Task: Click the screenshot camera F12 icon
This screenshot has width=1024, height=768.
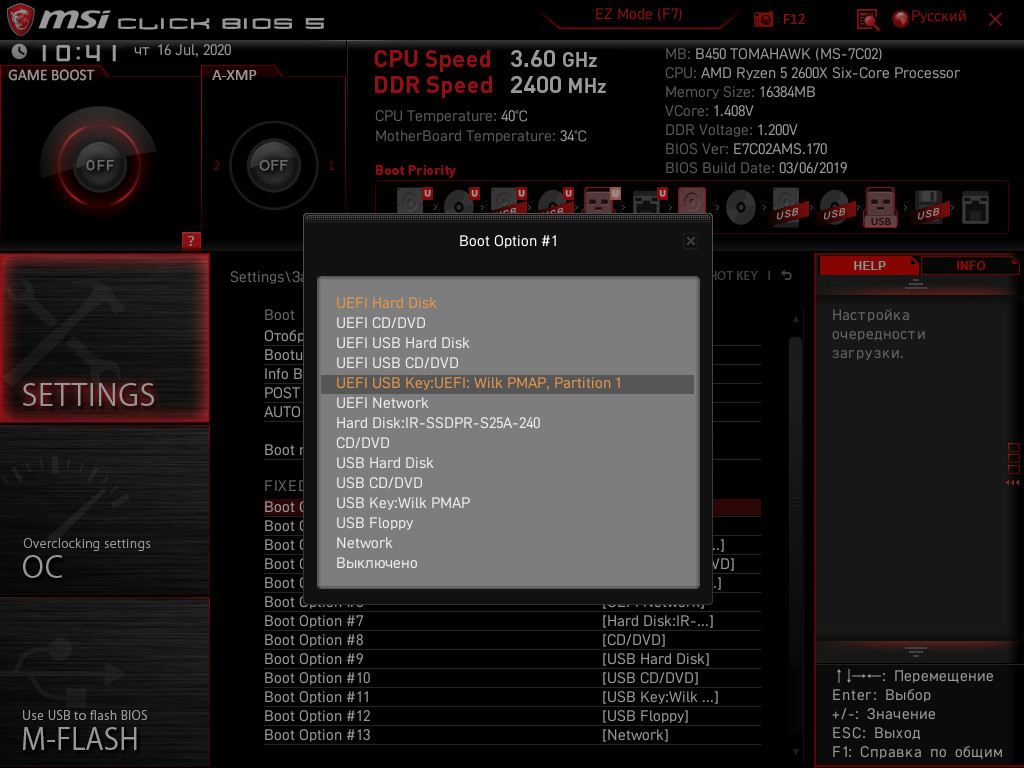Action: click(763, 19)
